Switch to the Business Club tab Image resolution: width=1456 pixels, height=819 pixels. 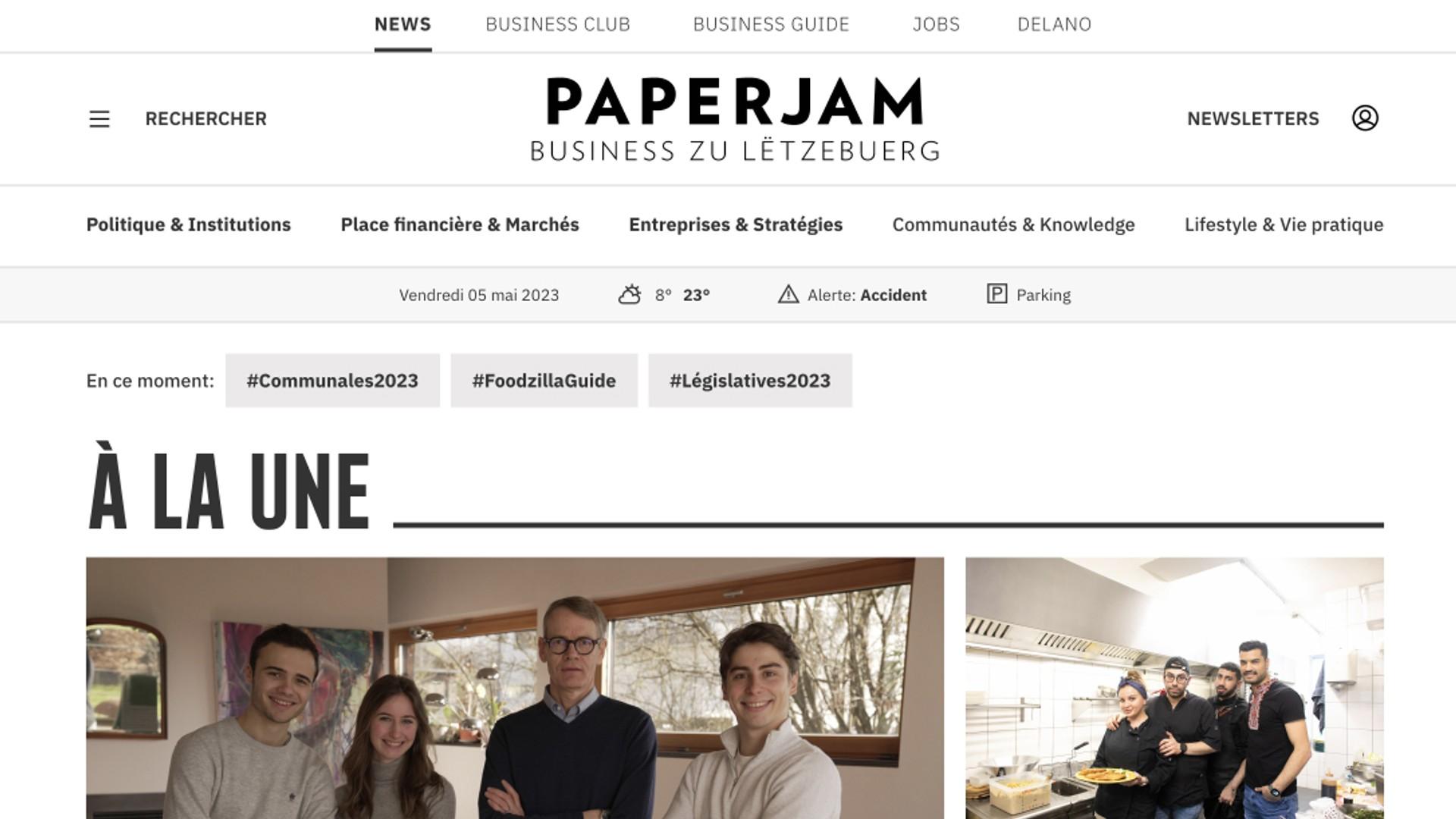point(557,24)
